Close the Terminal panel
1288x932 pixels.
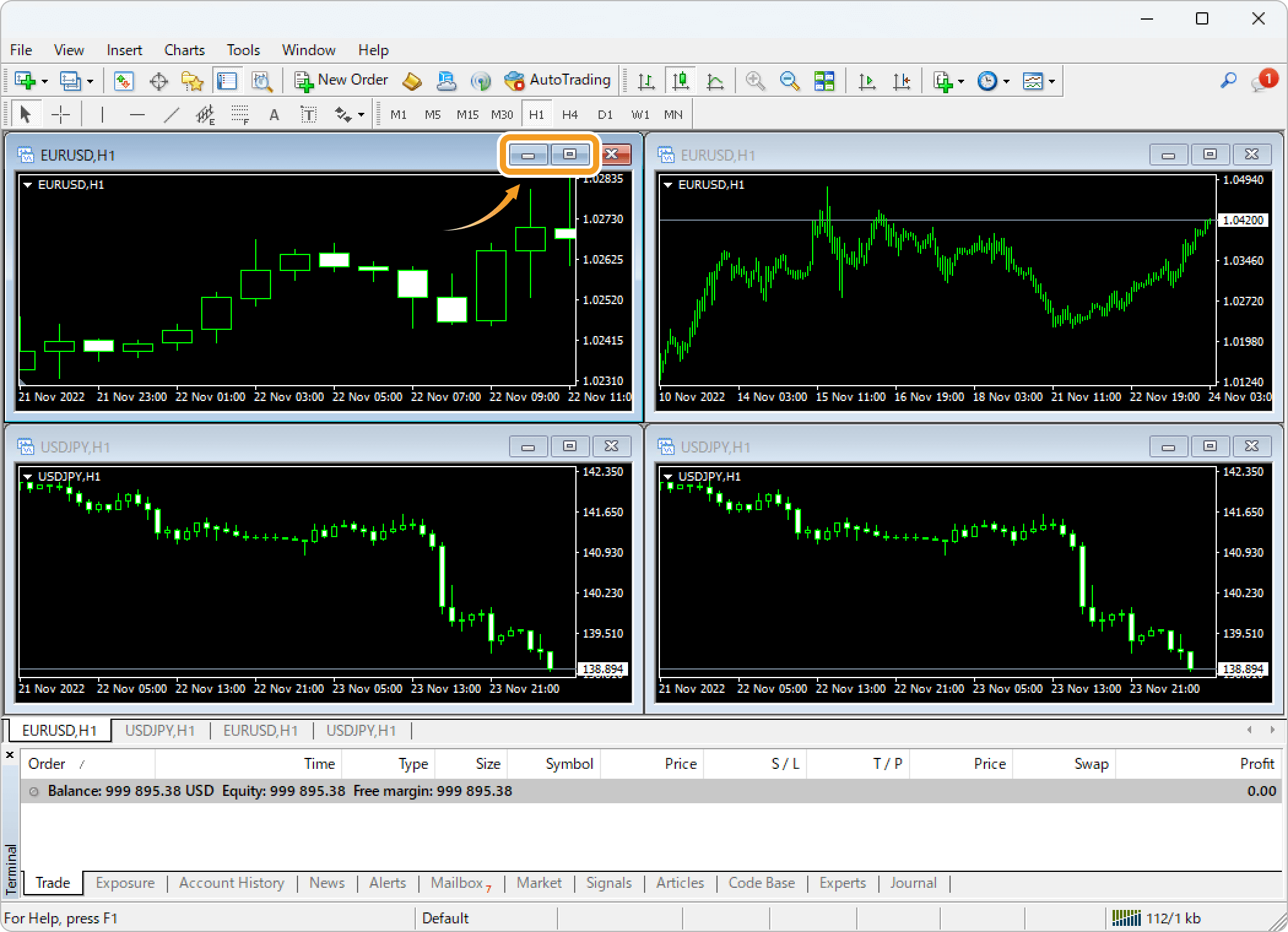(x=10, y=755)
